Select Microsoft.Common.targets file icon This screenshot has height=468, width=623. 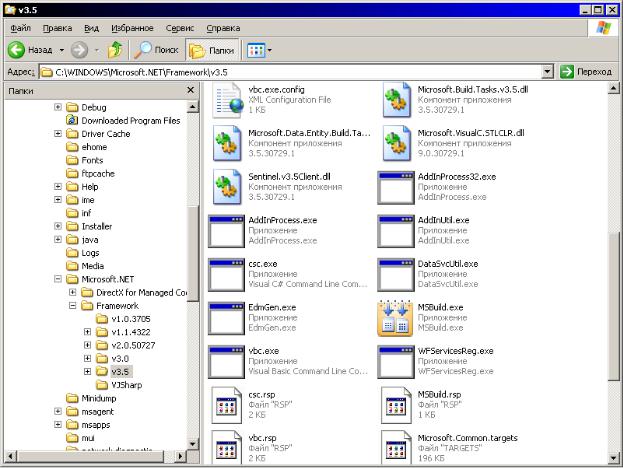pos(396,447)
